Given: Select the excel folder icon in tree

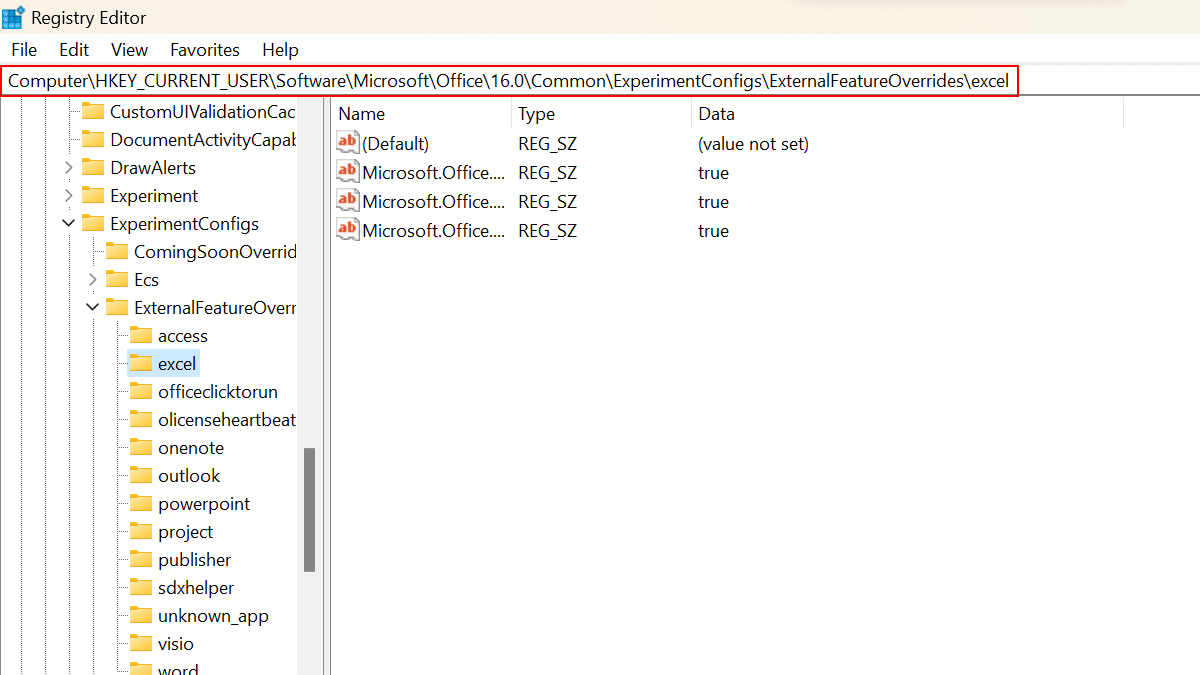Looking at the screenshot, I should [x=141, y=364].
